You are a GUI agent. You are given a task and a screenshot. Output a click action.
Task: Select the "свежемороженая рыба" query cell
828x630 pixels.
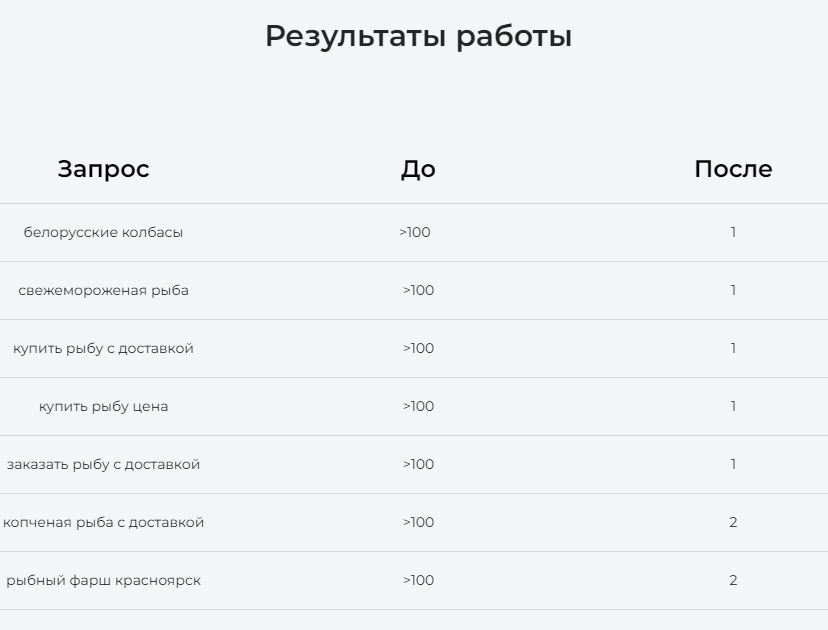point(103,291)
